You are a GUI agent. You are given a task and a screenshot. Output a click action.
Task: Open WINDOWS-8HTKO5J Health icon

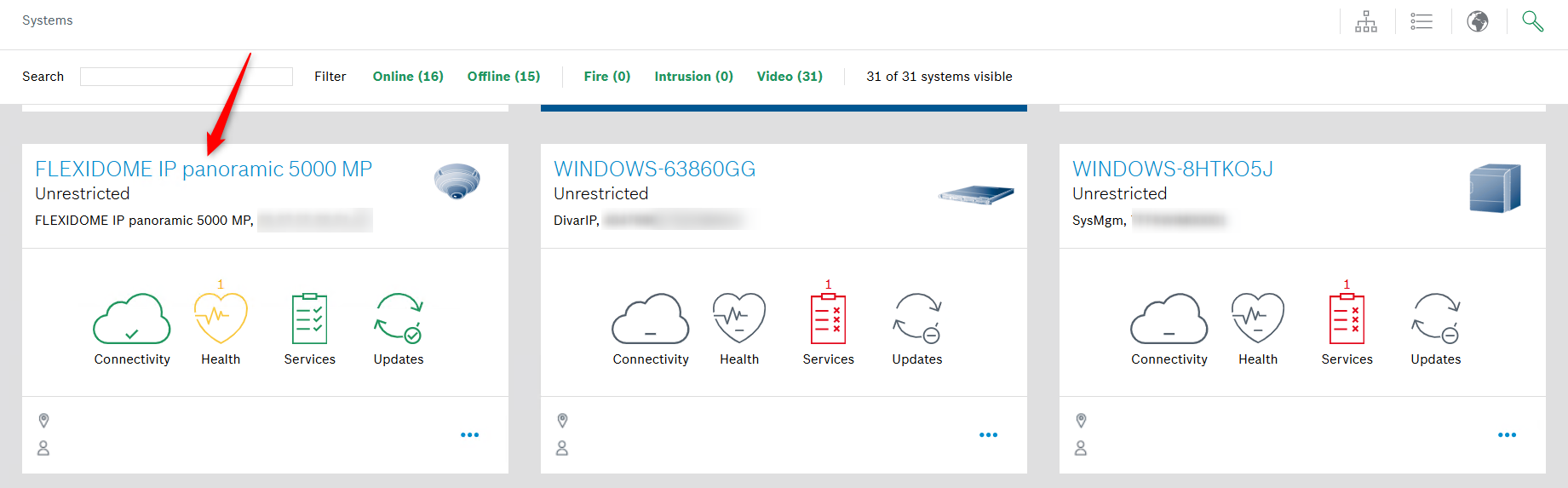(x=1257, y=319)
